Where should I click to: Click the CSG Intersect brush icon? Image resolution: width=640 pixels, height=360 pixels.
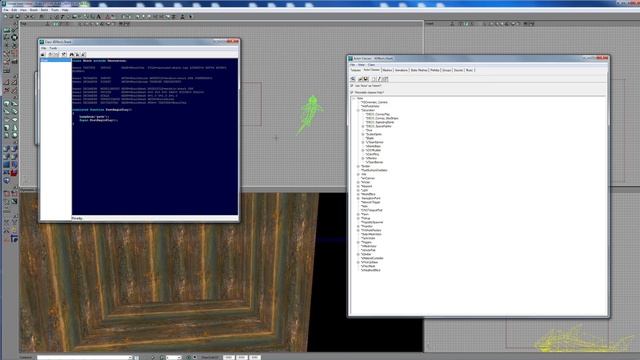tap(7, 157)
